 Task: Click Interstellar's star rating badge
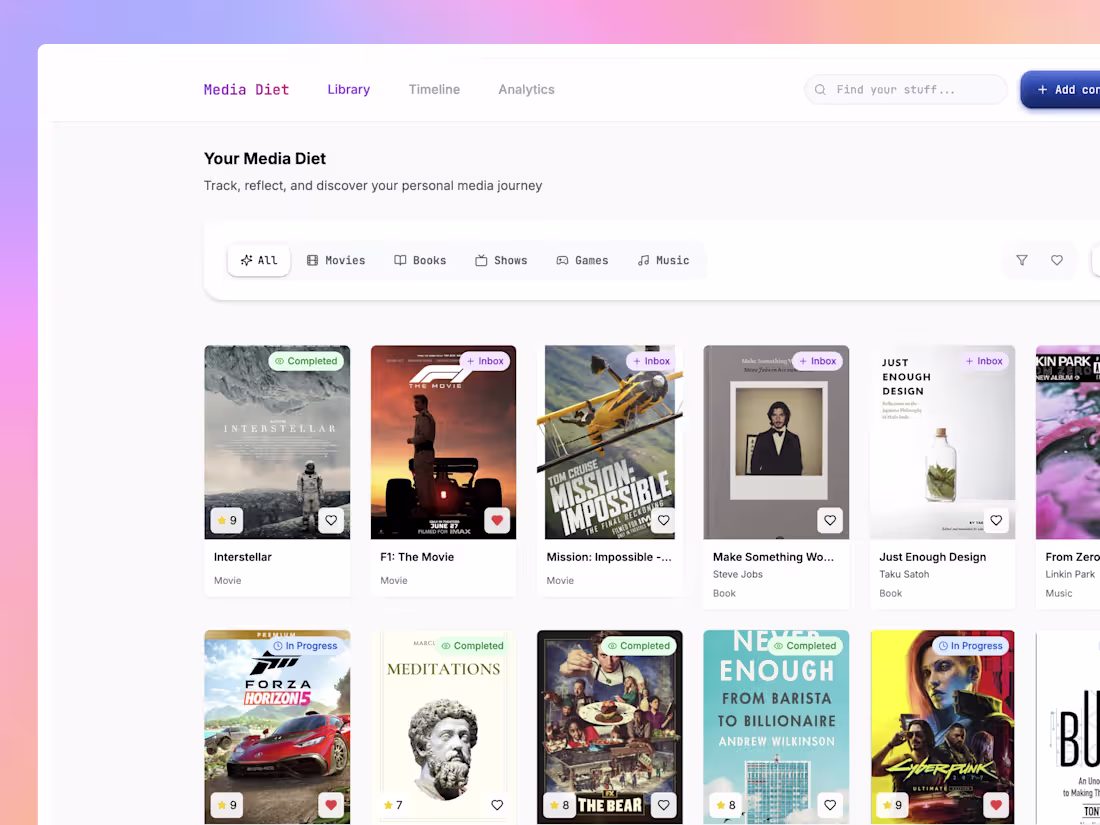point(226,520)
